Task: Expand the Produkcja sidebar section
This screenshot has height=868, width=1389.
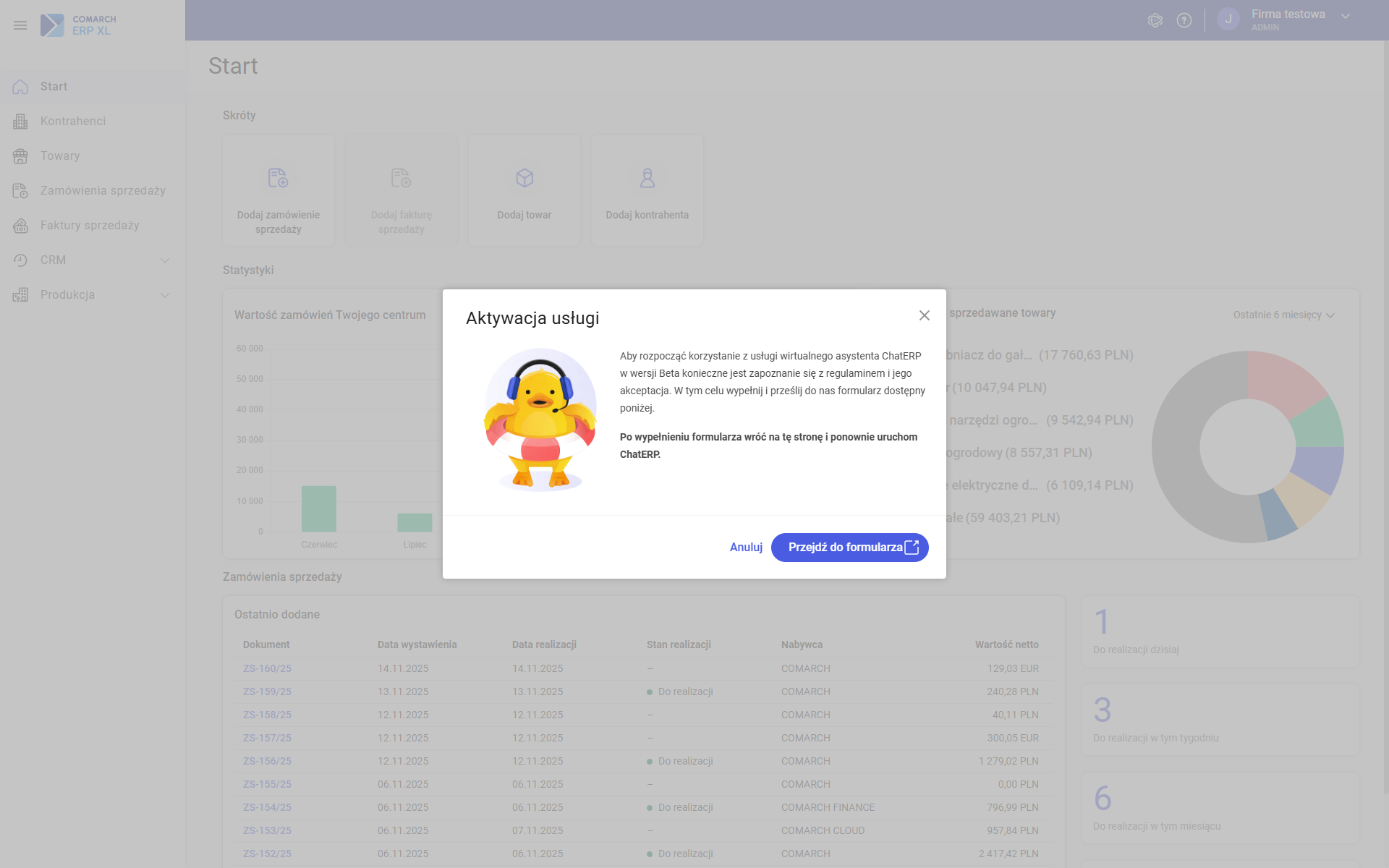Action: (x=165, y=295)
